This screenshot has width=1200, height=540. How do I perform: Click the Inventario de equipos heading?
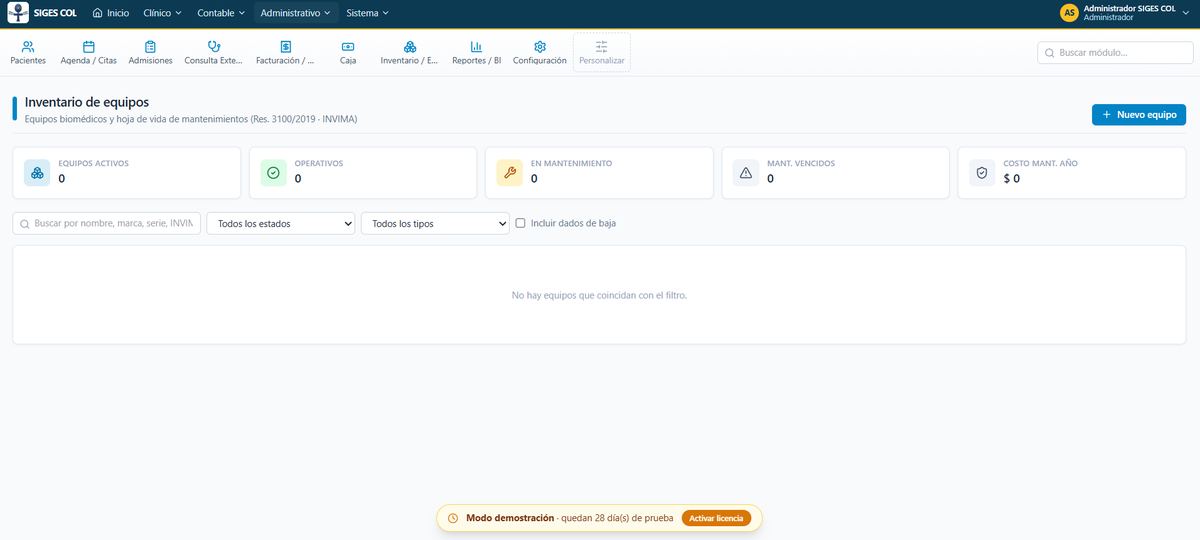pyautogui.click(x=87, y=102)
